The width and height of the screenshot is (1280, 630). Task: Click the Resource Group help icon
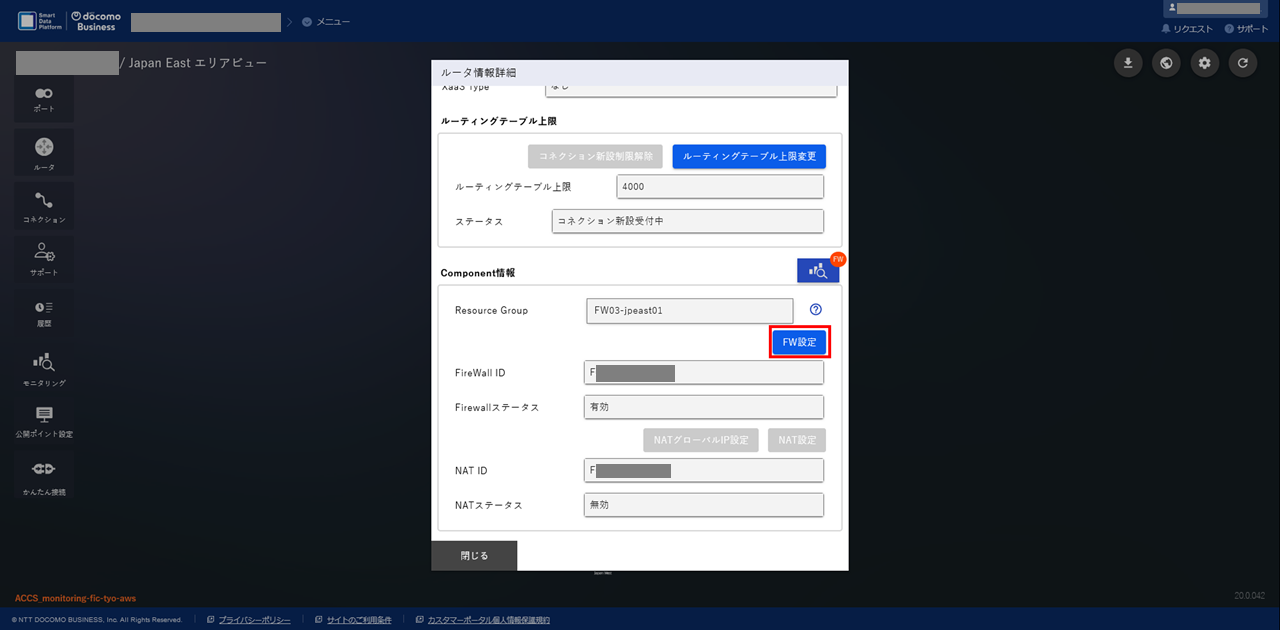[x=815, y=310]
